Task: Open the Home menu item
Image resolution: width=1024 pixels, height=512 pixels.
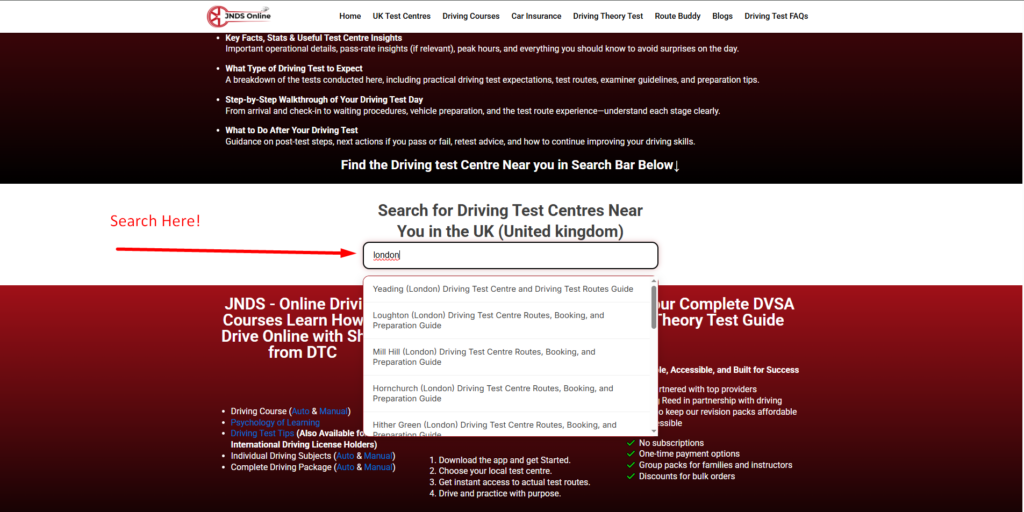Action: click(350, 16)
